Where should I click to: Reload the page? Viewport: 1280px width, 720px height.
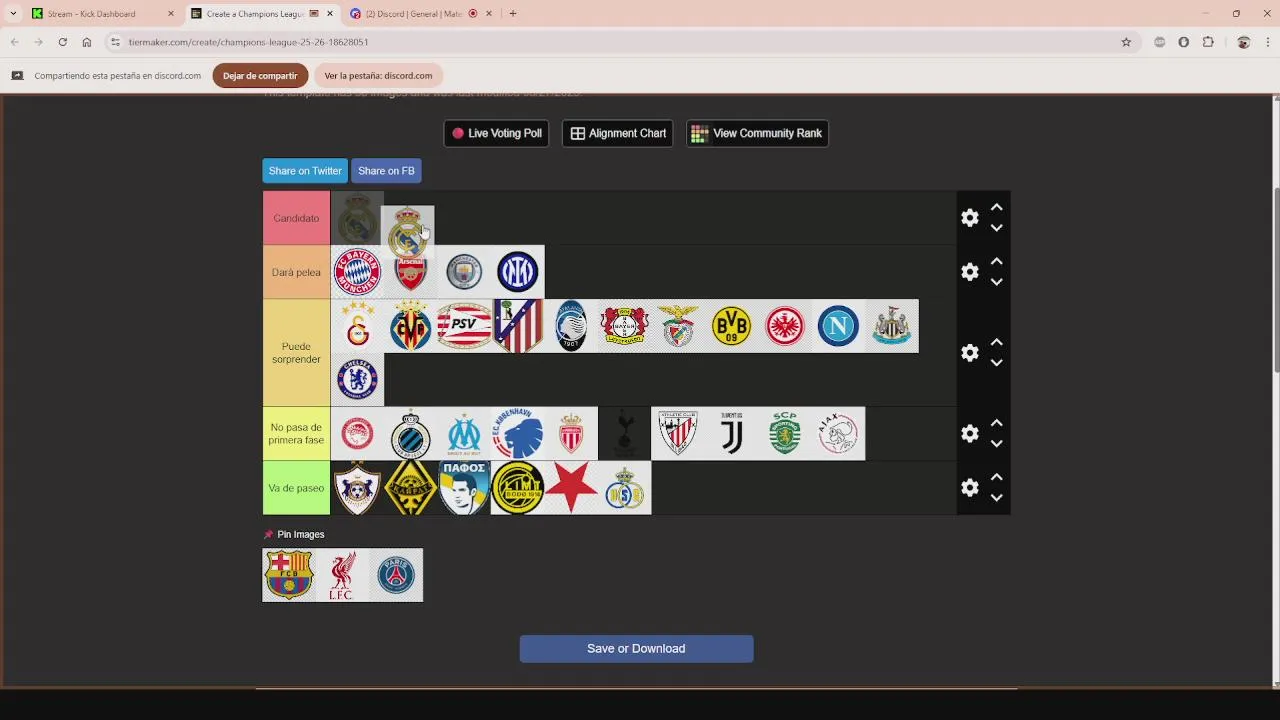62,42
